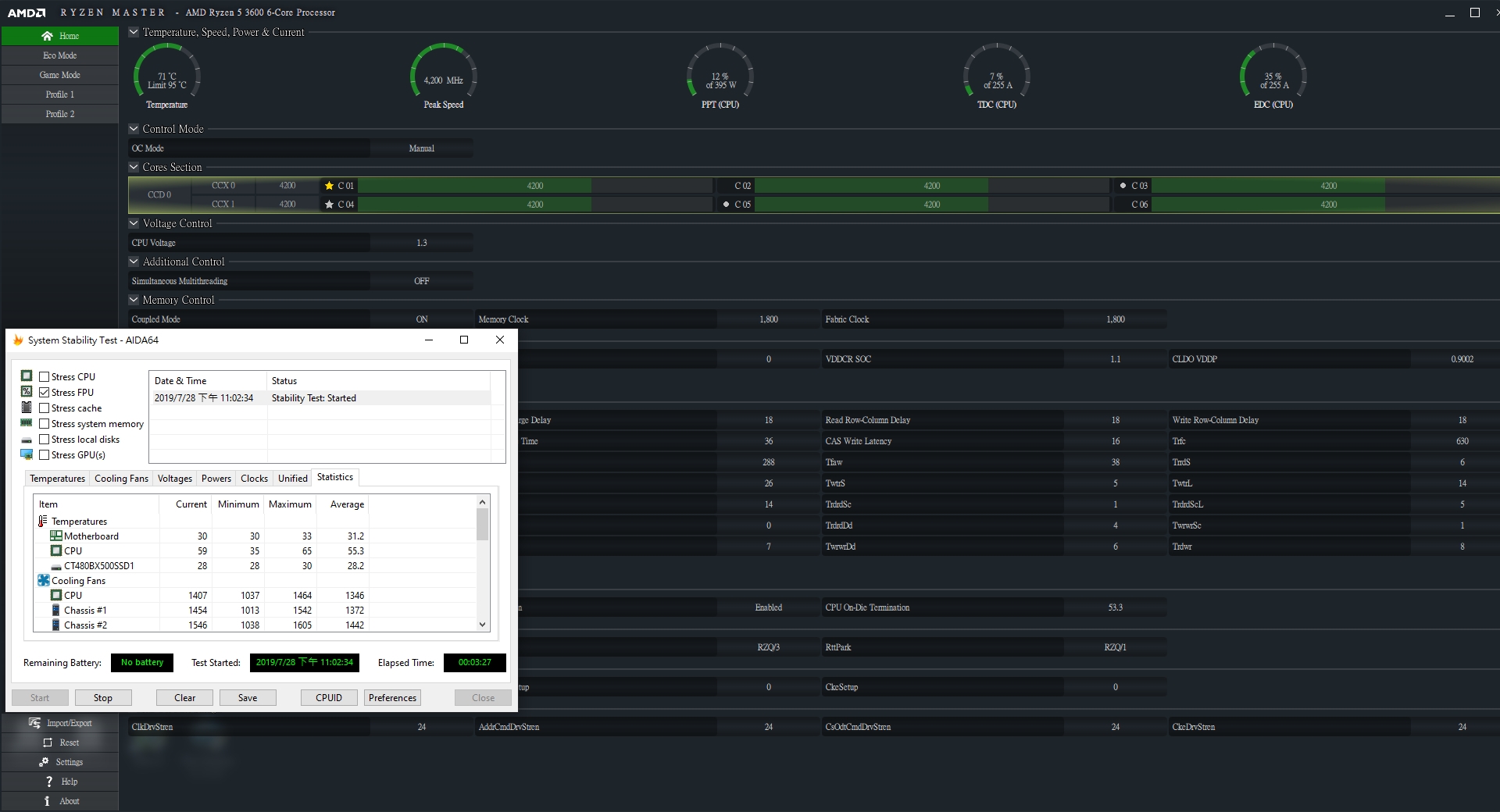This screenshot has width=1500, height=812.
Task: Open Profile 2 in sidebar
Action: (x=59, y=114)
